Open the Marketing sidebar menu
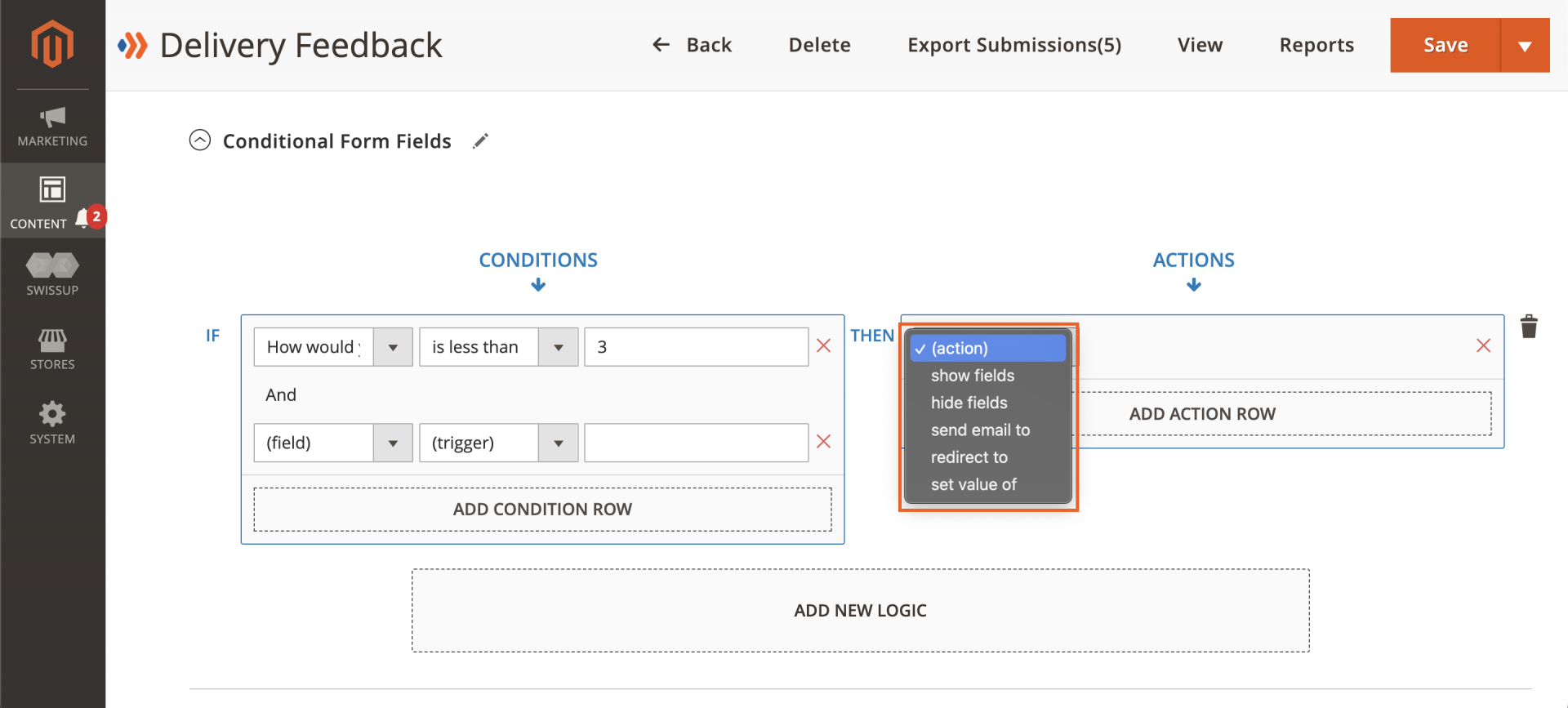 (52, 127)
